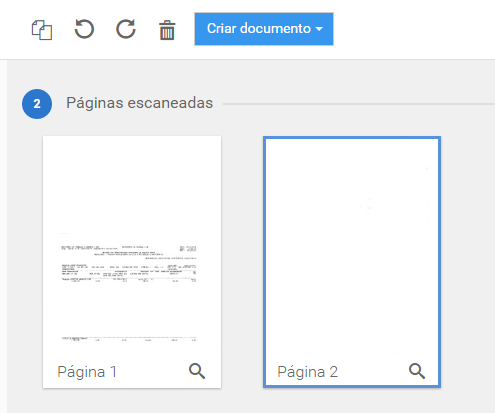Click the blue selection border of Página 2
The image size is (495, 413).
[352, 138]
